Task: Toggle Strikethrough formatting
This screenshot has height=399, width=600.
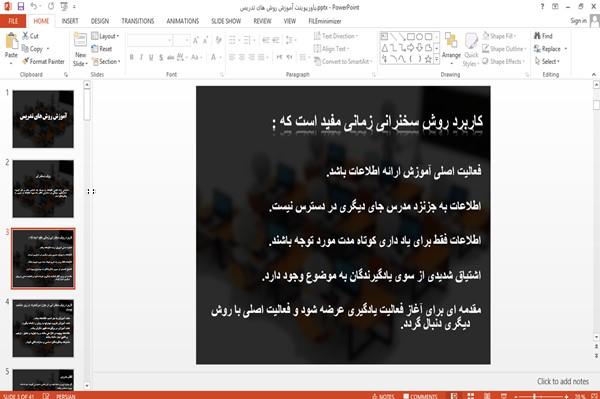Action: (171, 57)
